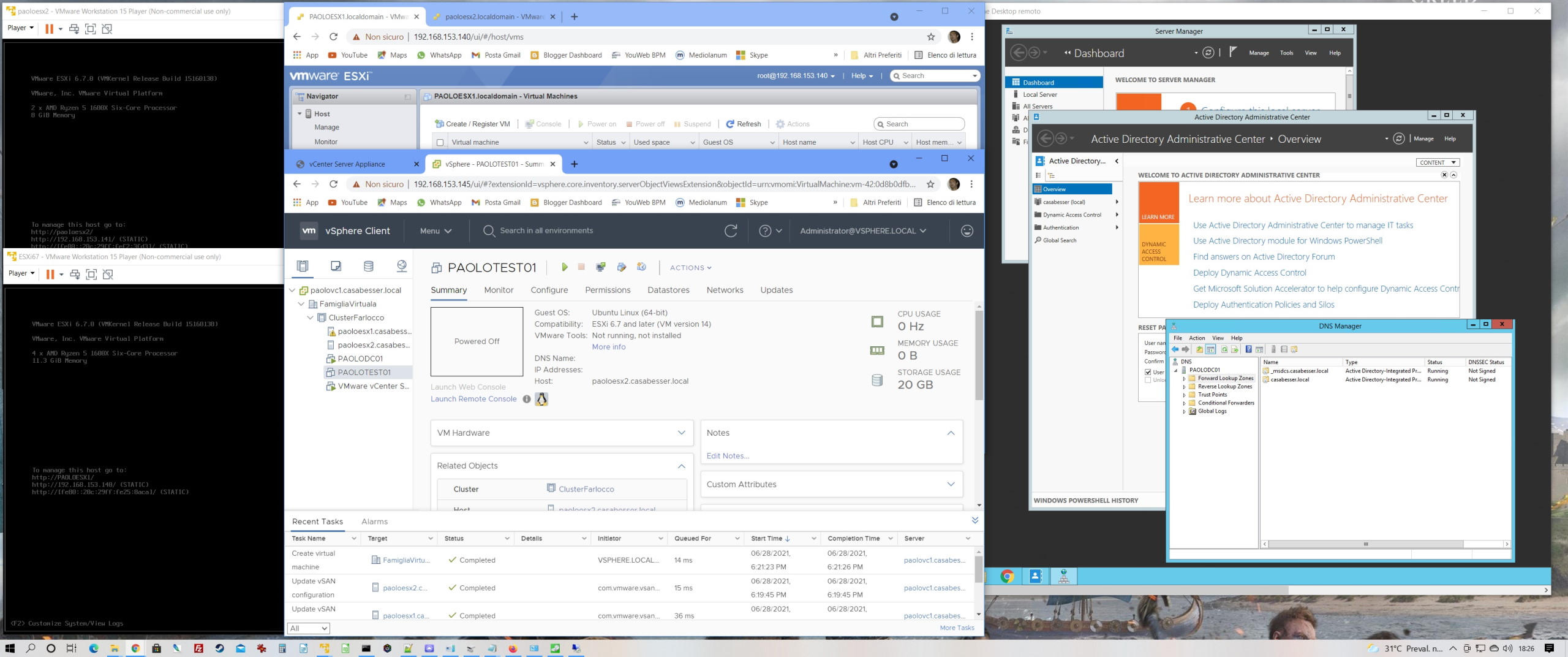Switch to the Configure tab

[549, 290]
